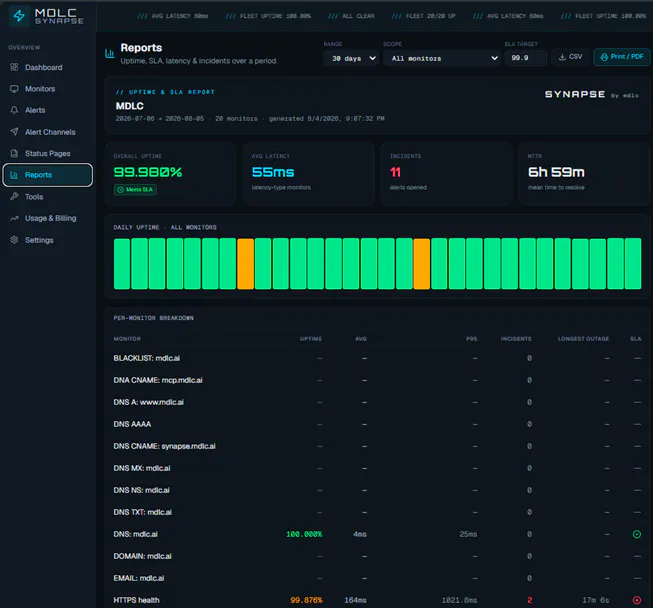Click the first orange daily uptime bar
The height and width of the screenshot is (608, 653).
click(x=245, y=264)
